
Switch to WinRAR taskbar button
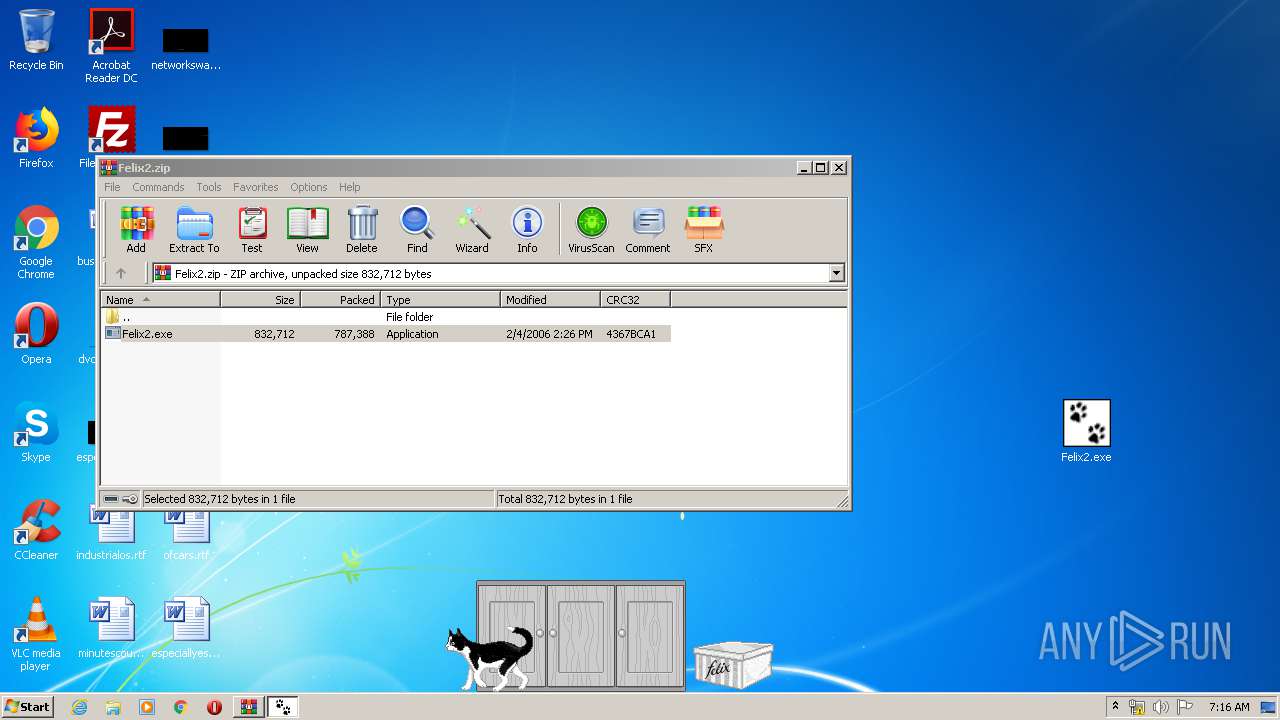(x=248, y=707)
